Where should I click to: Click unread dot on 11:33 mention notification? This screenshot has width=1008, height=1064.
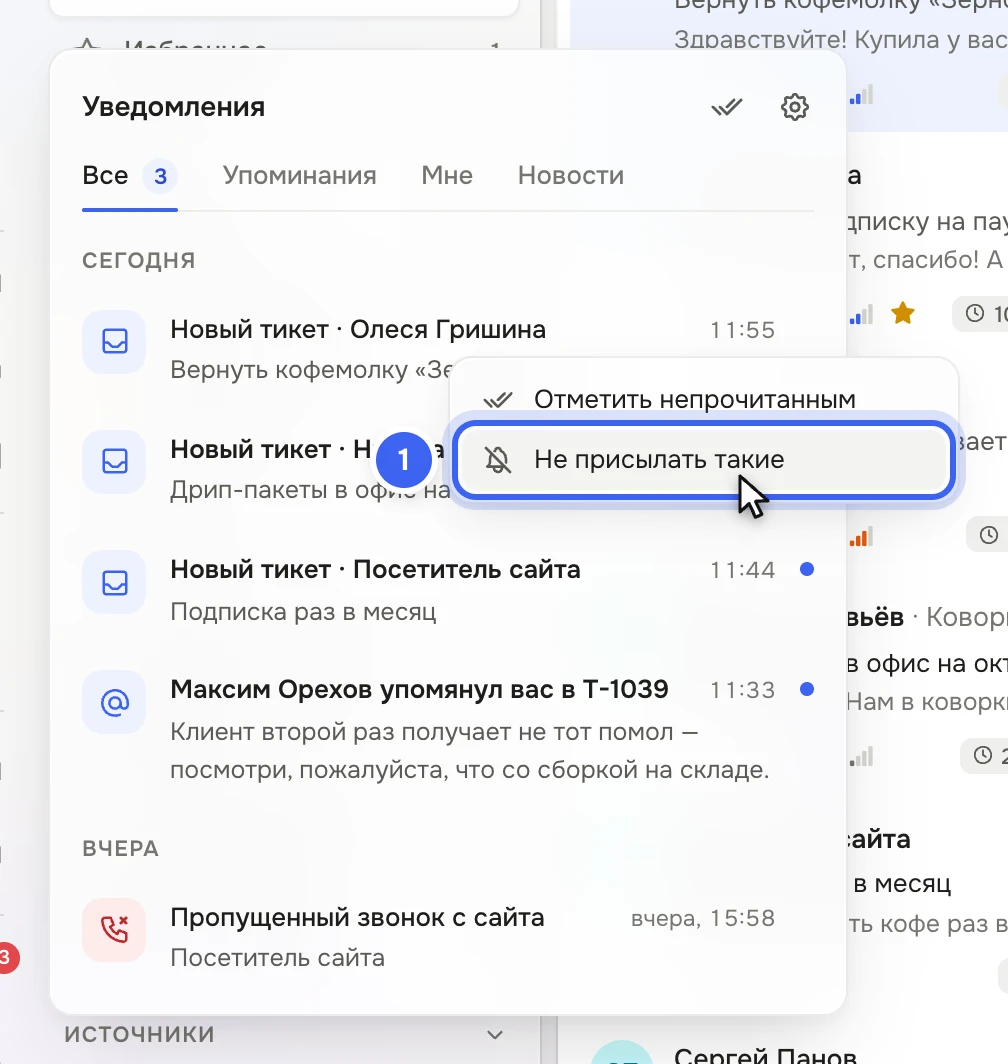(807, 689)
